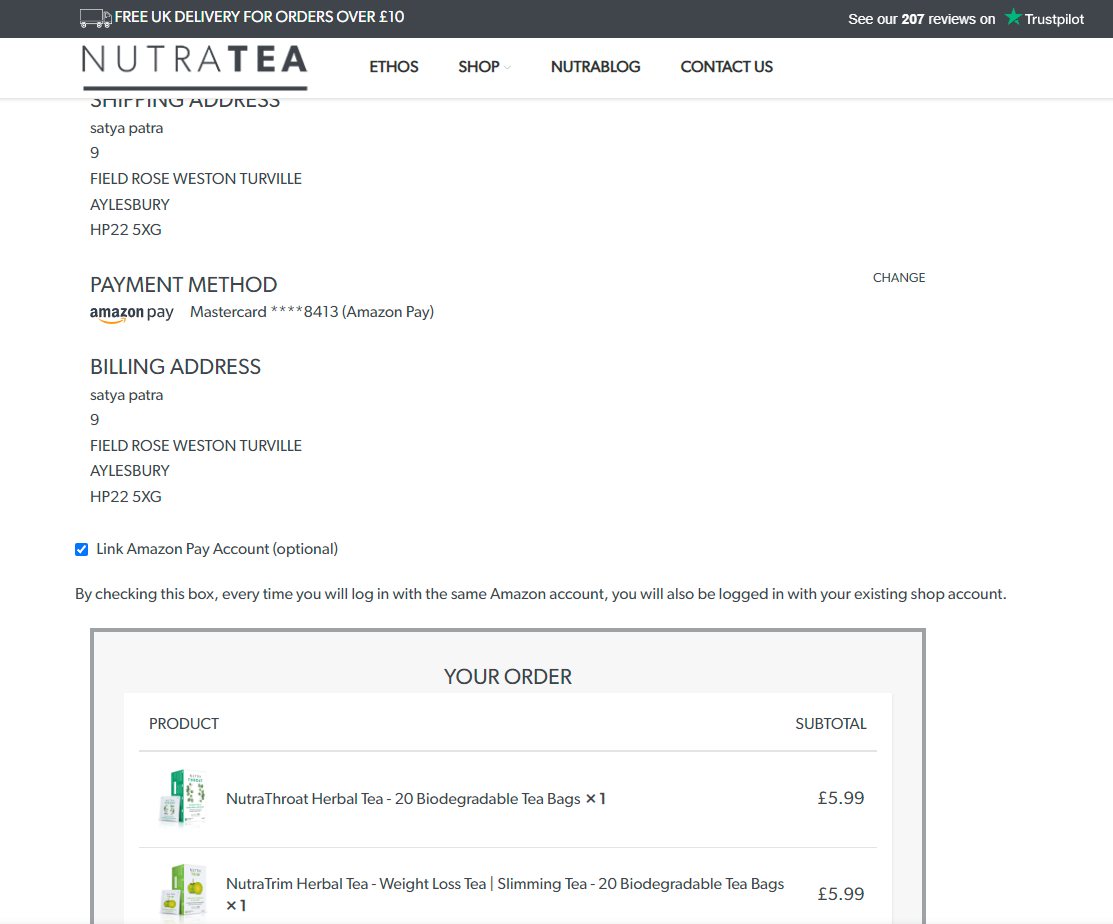The height and width of the screenshot is (924, 1113).
Task: Click the PRODUCT column header
Action: tap(184, 724)
